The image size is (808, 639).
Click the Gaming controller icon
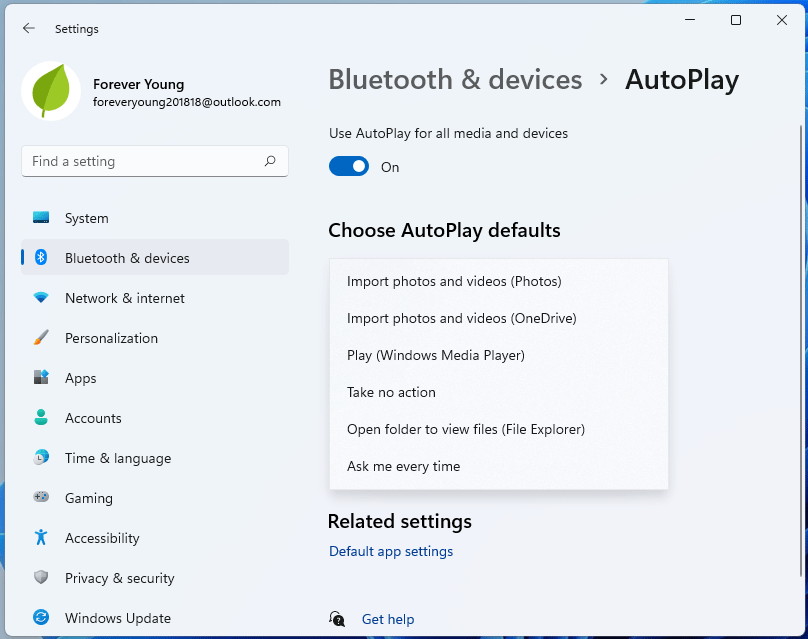(x=41, y=498)
